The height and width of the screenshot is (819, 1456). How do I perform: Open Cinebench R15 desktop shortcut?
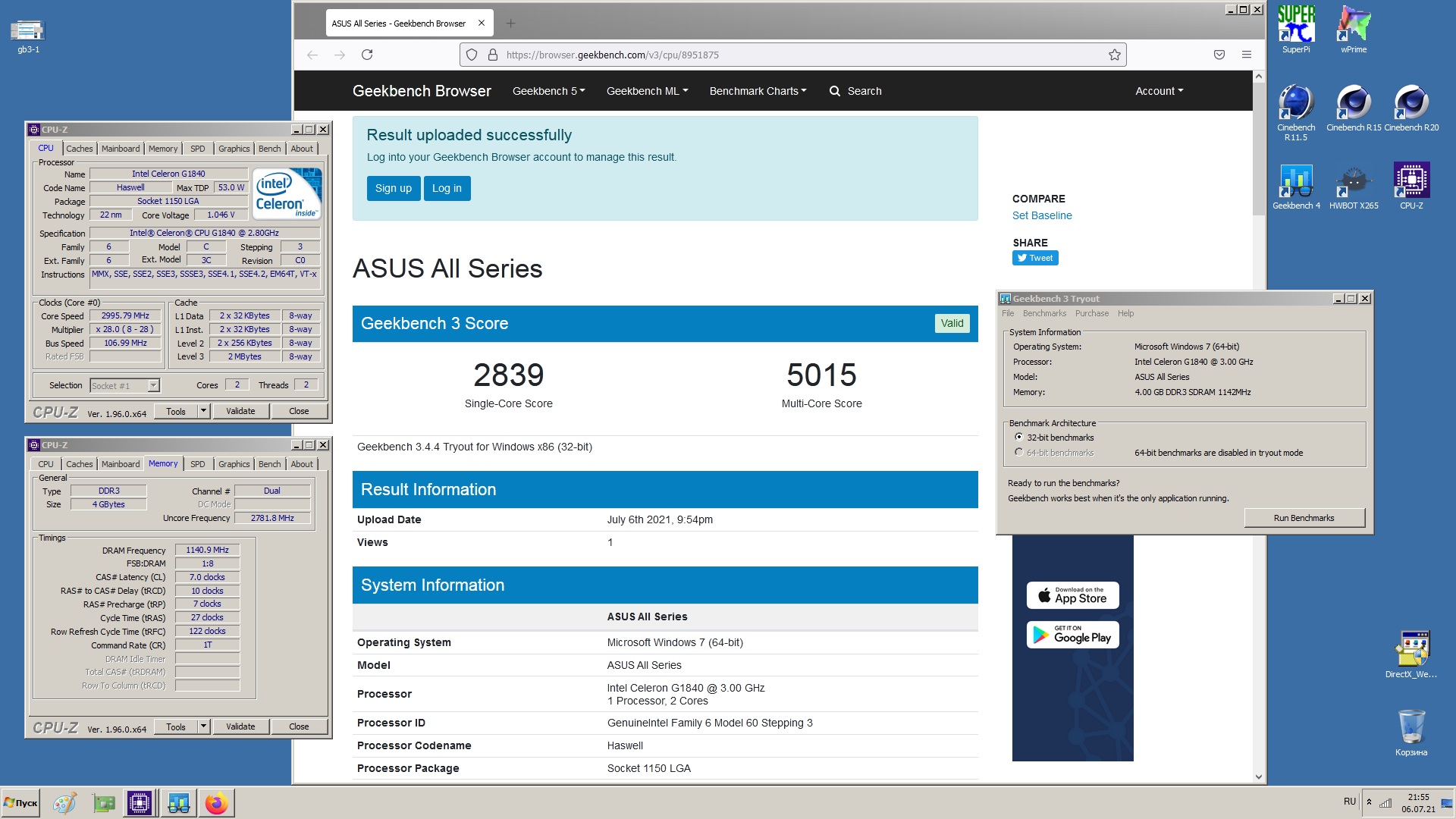point(1354,108)
